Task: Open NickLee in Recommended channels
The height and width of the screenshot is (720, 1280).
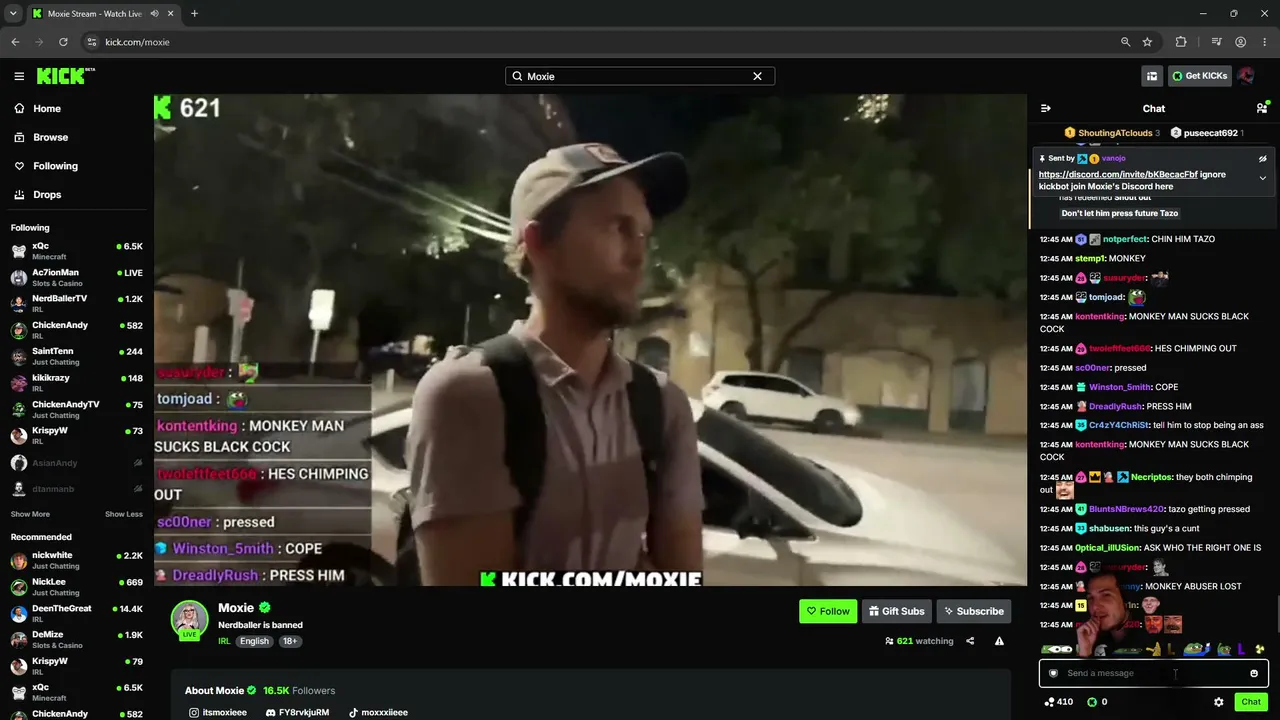Action: click(x=76, y=587)
